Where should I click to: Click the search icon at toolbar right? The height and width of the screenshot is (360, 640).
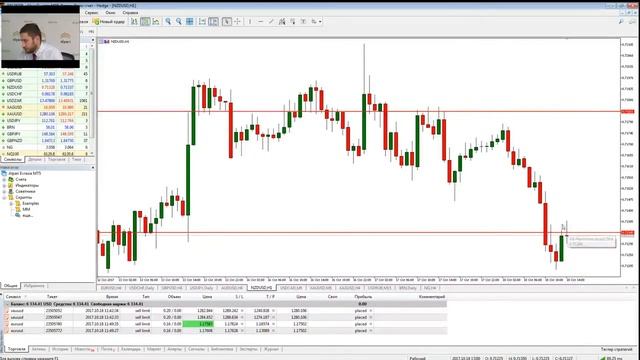click(621, 21)
